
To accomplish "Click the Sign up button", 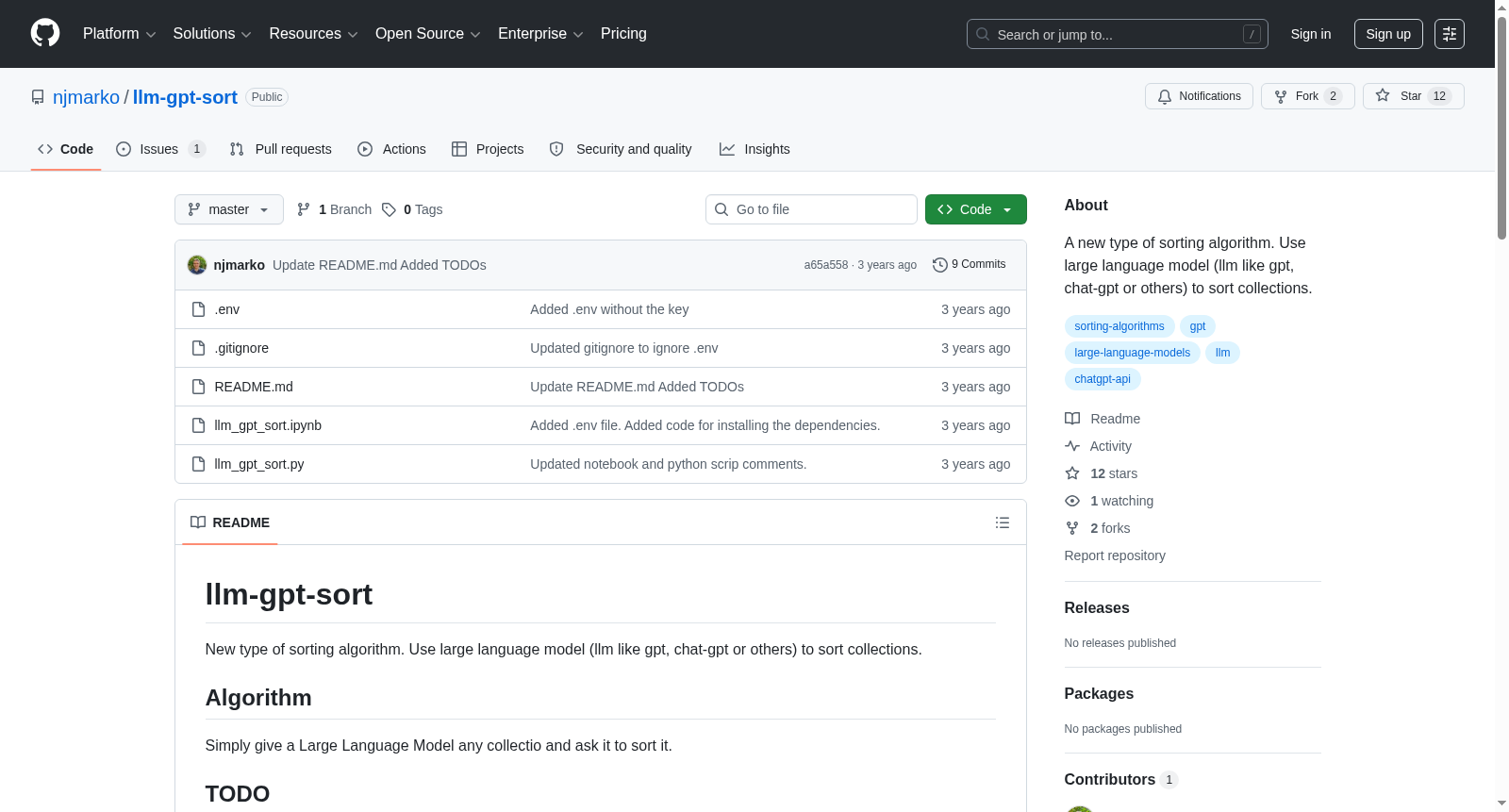I will 1388,34.
